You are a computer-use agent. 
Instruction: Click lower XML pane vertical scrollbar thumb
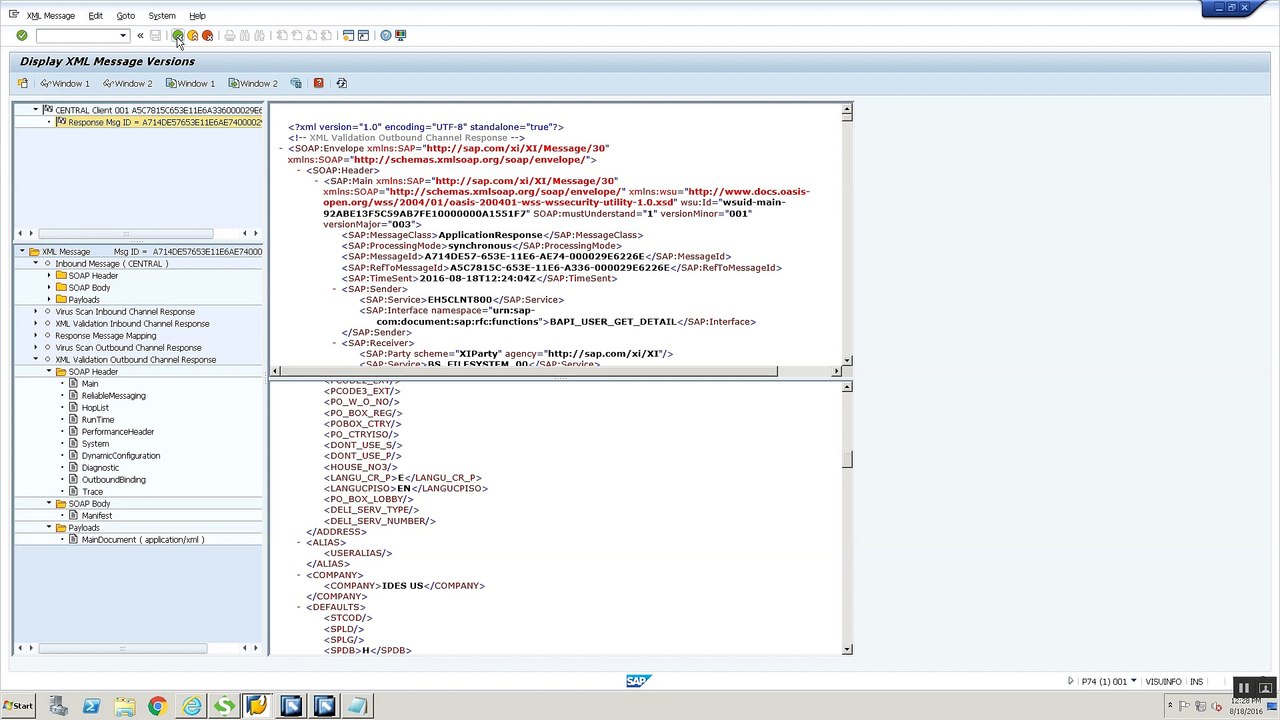click(x=847, y=459)
